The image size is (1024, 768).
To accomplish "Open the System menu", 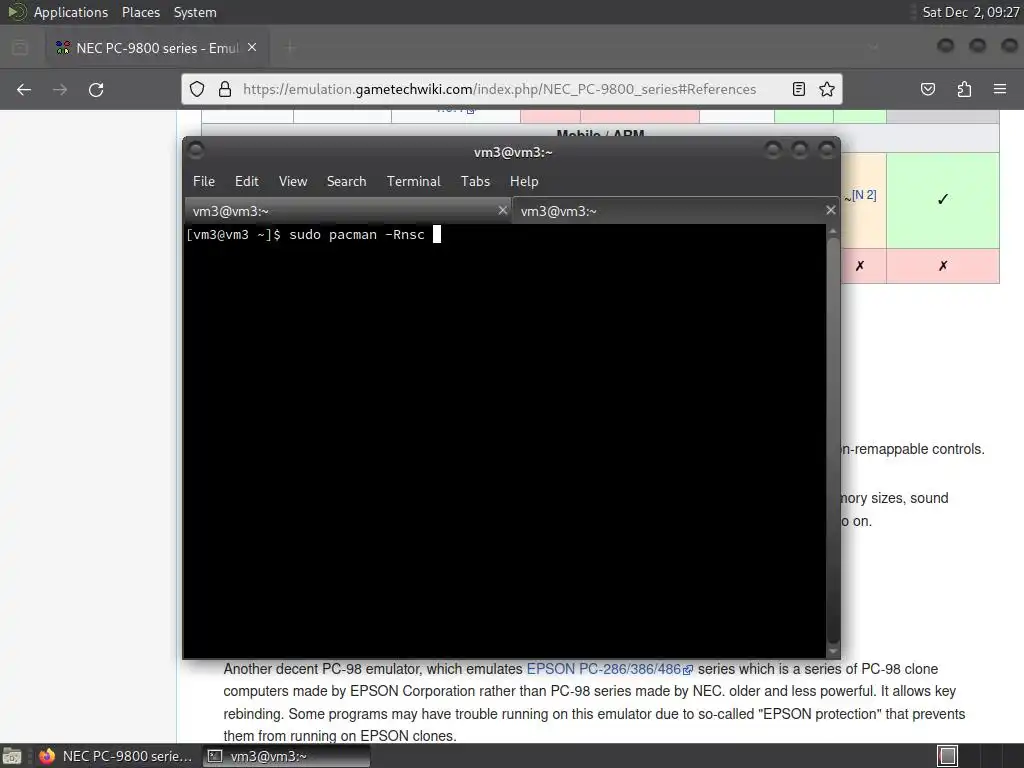I will (x=195, y=12).
